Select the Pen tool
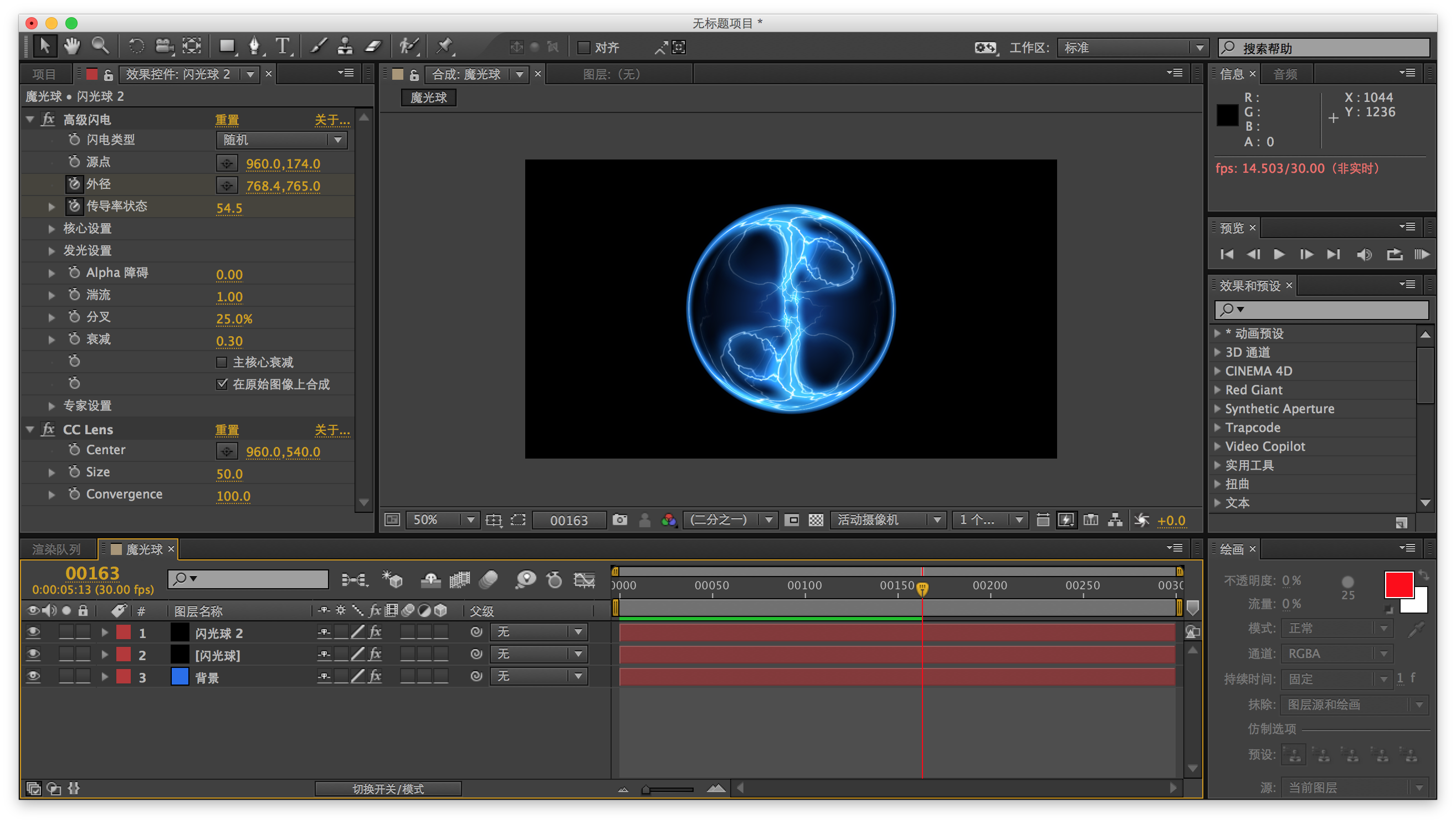The width and height of the screenshot is (1456, 823). 254,46
